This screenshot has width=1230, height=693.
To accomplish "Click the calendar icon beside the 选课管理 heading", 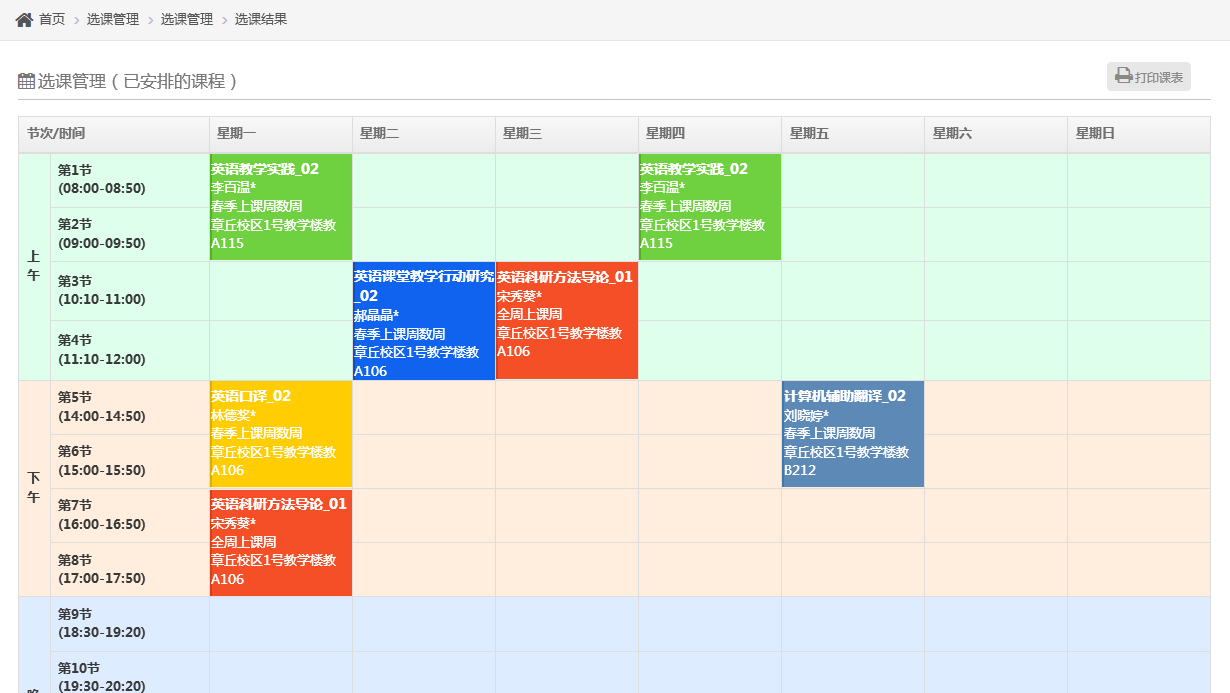I will (x=27, y=81).
